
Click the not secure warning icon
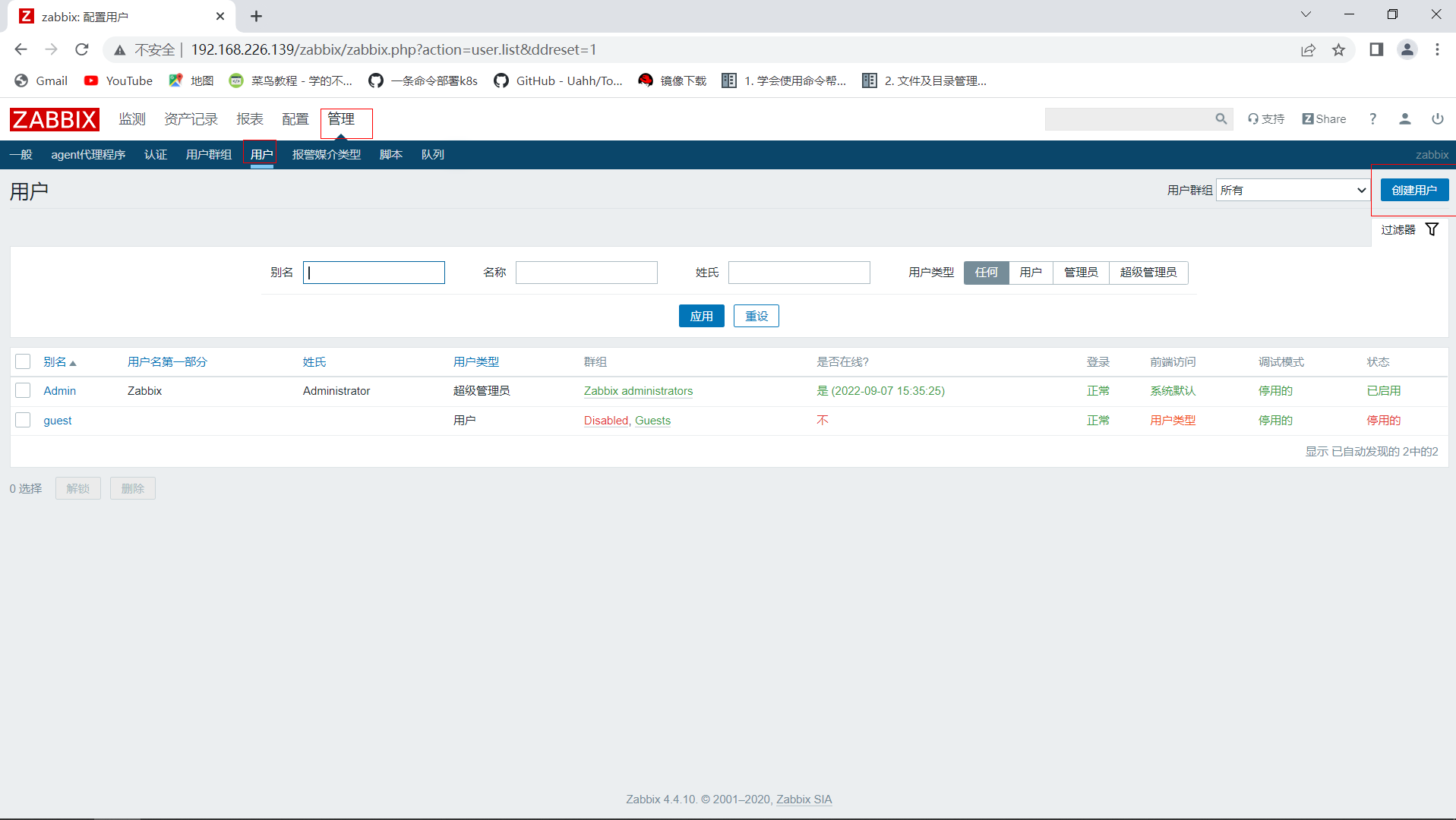120,50
